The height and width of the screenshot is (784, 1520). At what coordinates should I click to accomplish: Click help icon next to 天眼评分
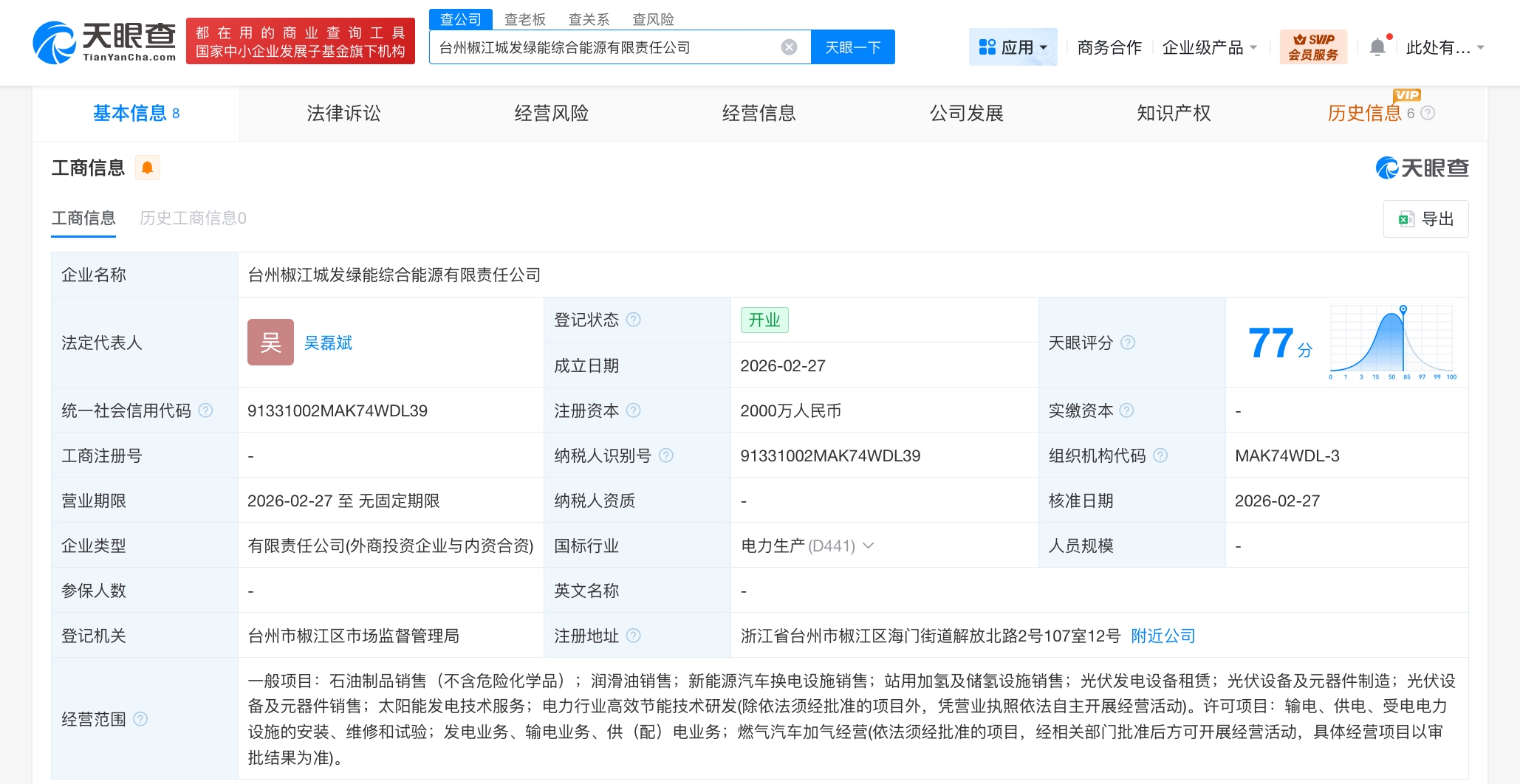click(1128, 343)
